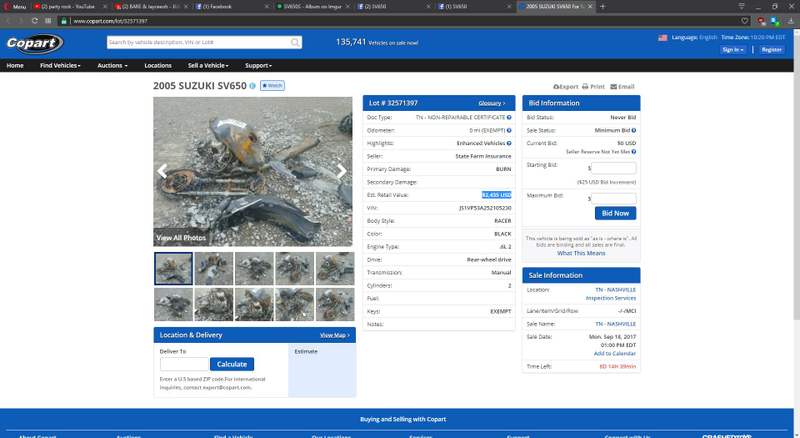Expand Sell a Vehicle menu

[208, 65]
